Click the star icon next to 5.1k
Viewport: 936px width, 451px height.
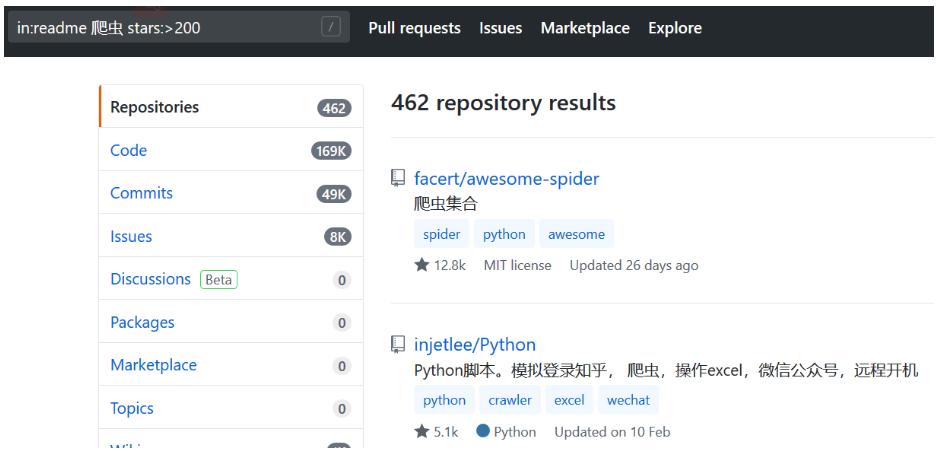pyautogui.click(x=422, y=431)
